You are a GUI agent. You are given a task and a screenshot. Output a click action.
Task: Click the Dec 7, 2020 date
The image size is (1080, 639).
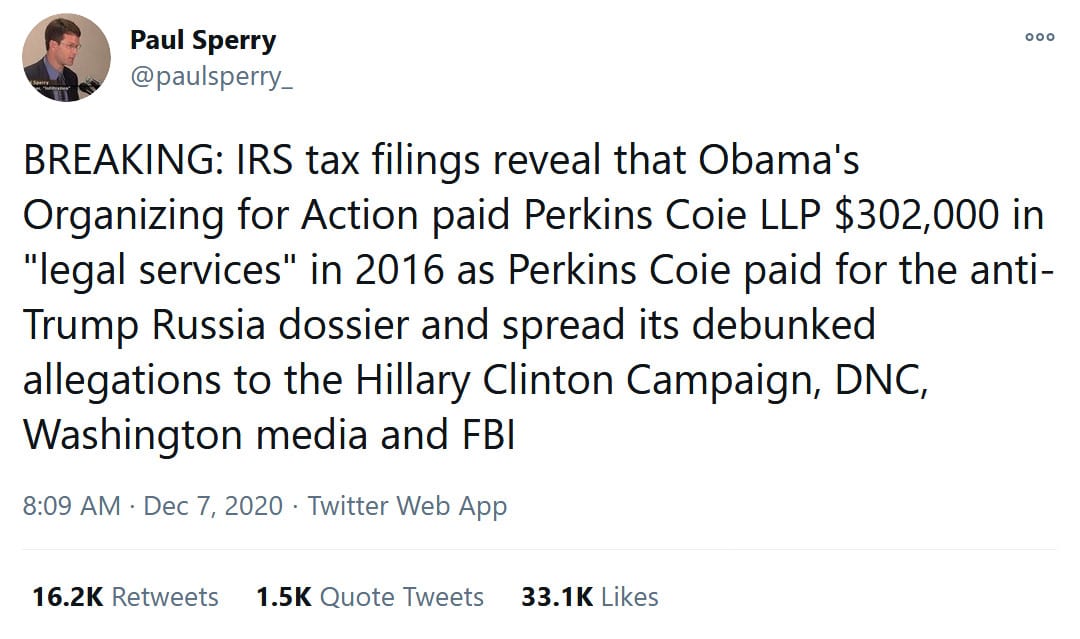pos(214,506)
